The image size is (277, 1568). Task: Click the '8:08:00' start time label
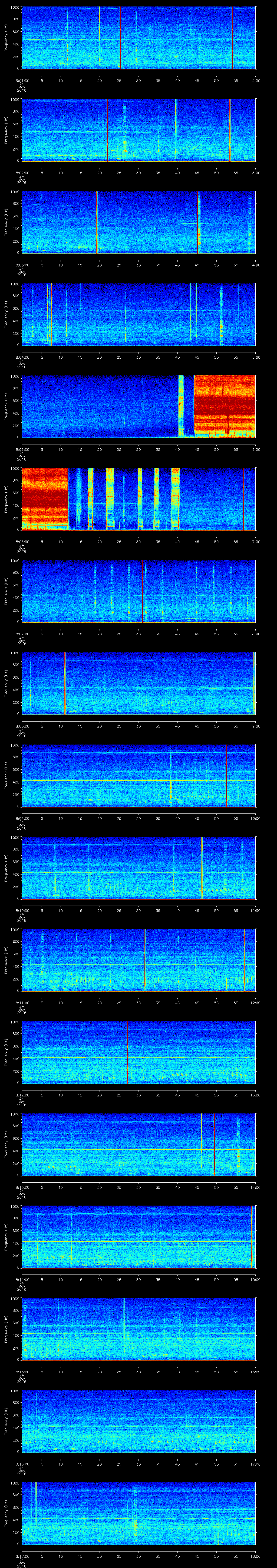[22, 726]
